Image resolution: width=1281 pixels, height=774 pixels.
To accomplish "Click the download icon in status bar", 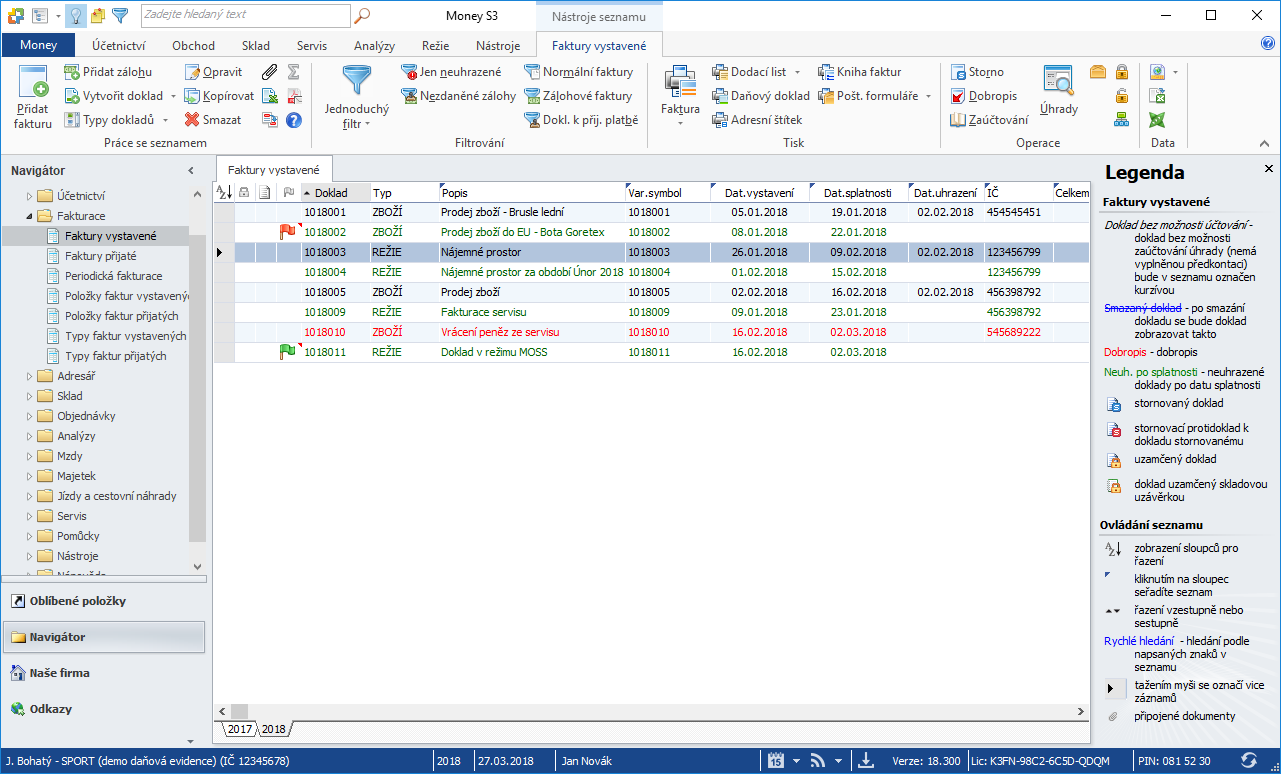I will [866, 760].
